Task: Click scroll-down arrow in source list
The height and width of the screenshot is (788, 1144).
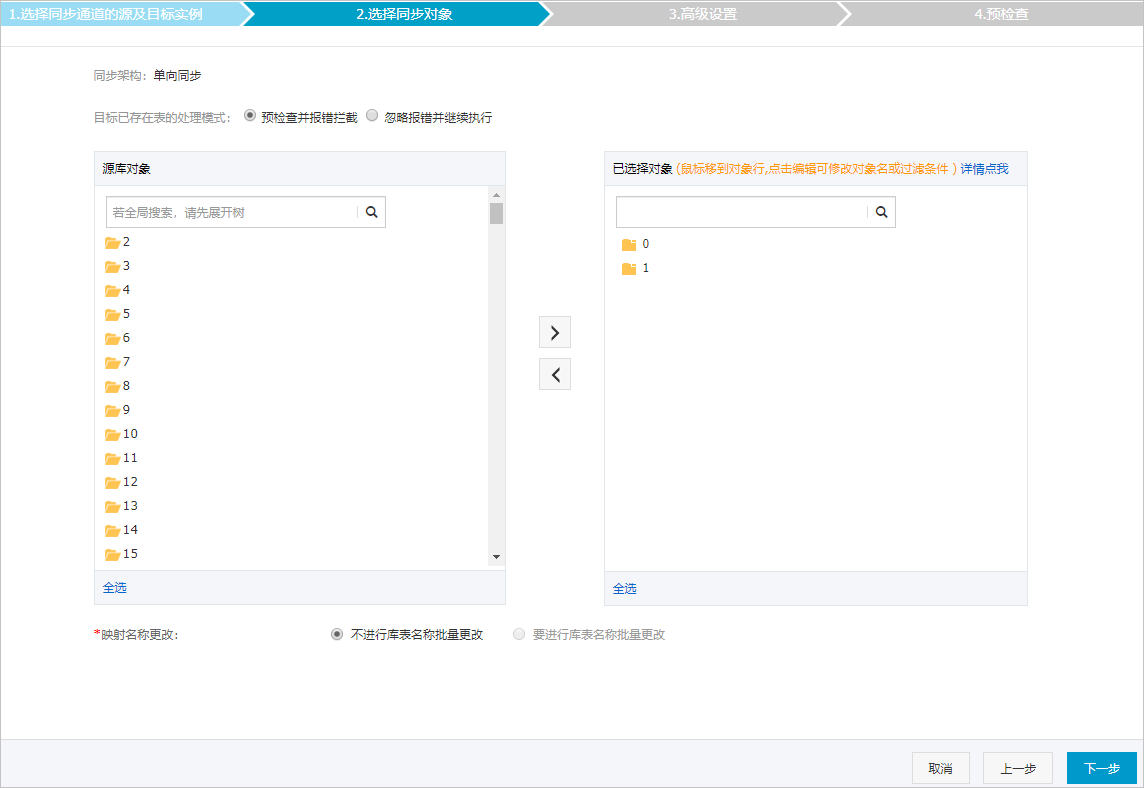Action: (497, 557)
